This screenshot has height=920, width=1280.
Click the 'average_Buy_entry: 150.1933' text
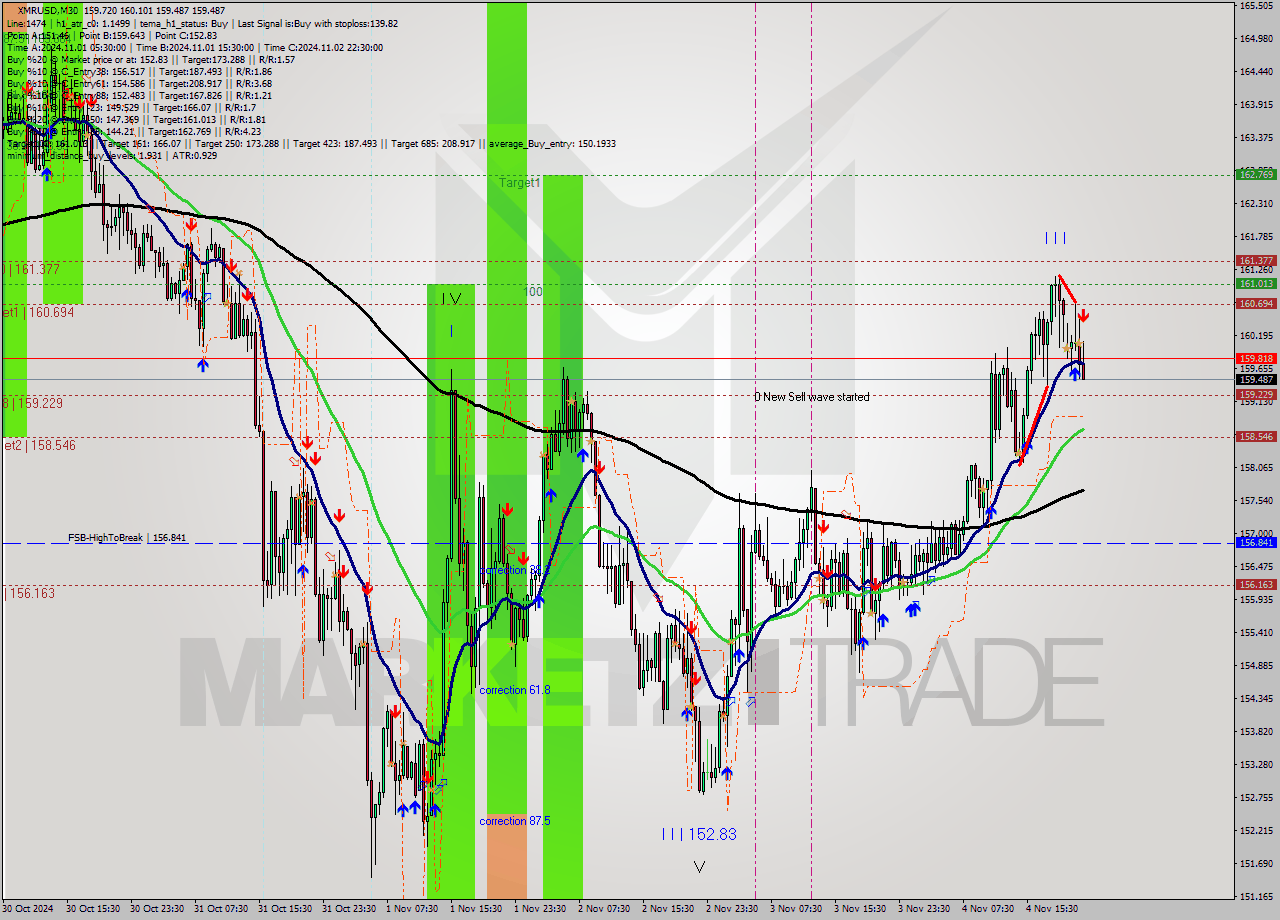click(552, 144)
